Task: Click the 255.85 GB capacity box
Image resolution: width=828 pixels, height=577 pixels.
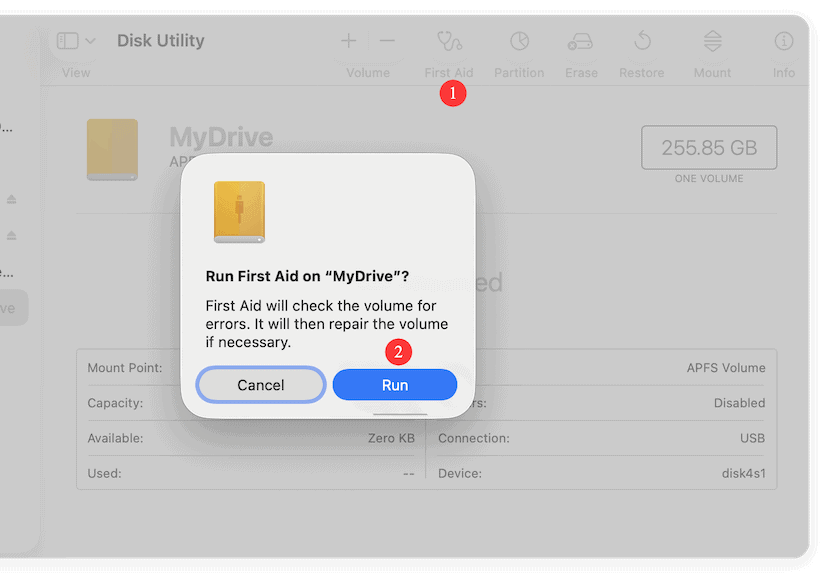Action: point(709,148)
